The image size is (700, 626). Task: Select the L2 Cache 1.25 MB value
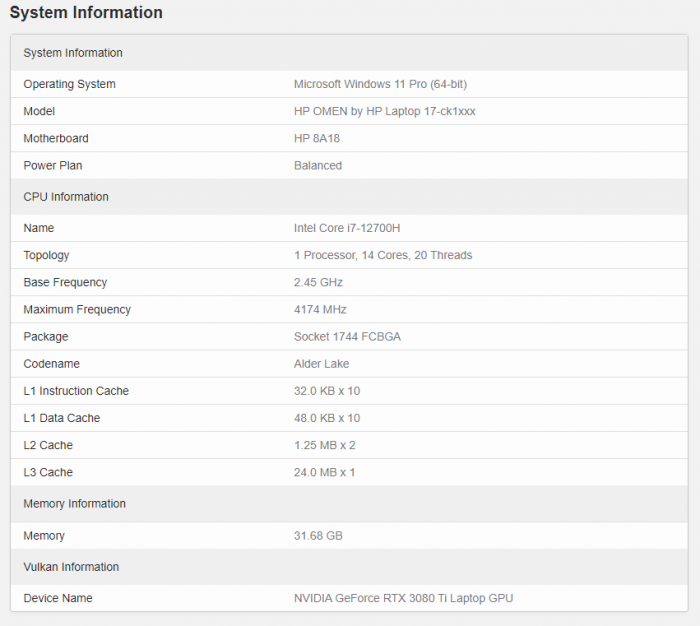[324, 444]
